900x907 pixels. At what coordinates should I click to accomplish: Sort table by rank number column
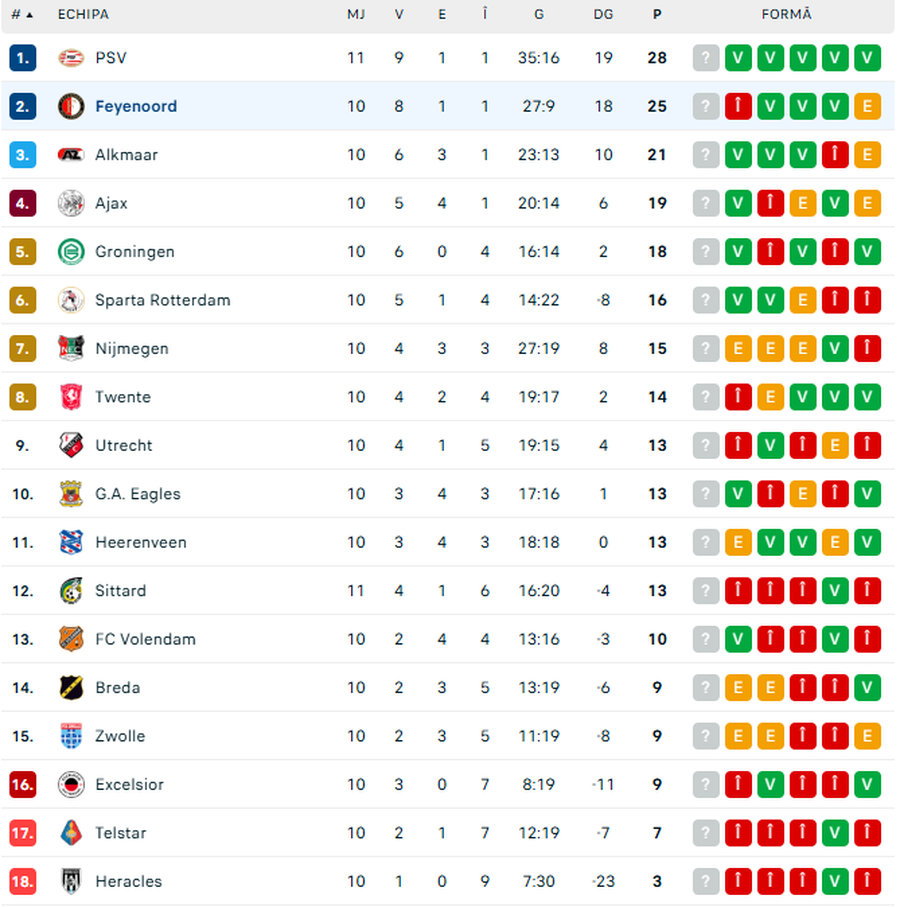tap(22, 15)
